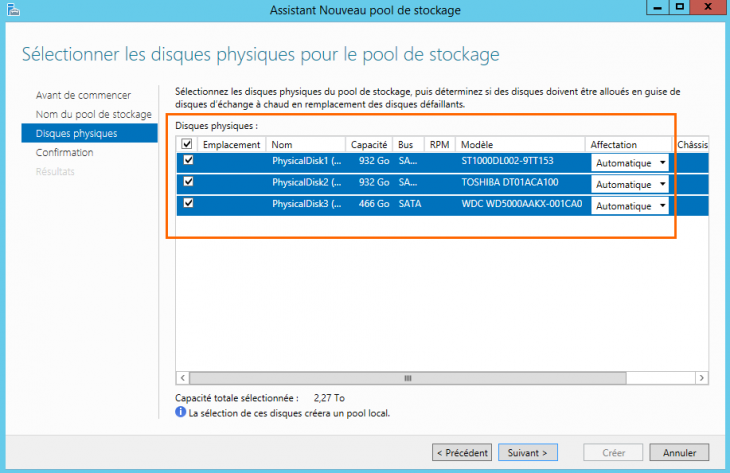Select the WDC WD5000AAKX-001CA0 model cell
This screenshot has height=473, width=730.
[x=521, y=204]
